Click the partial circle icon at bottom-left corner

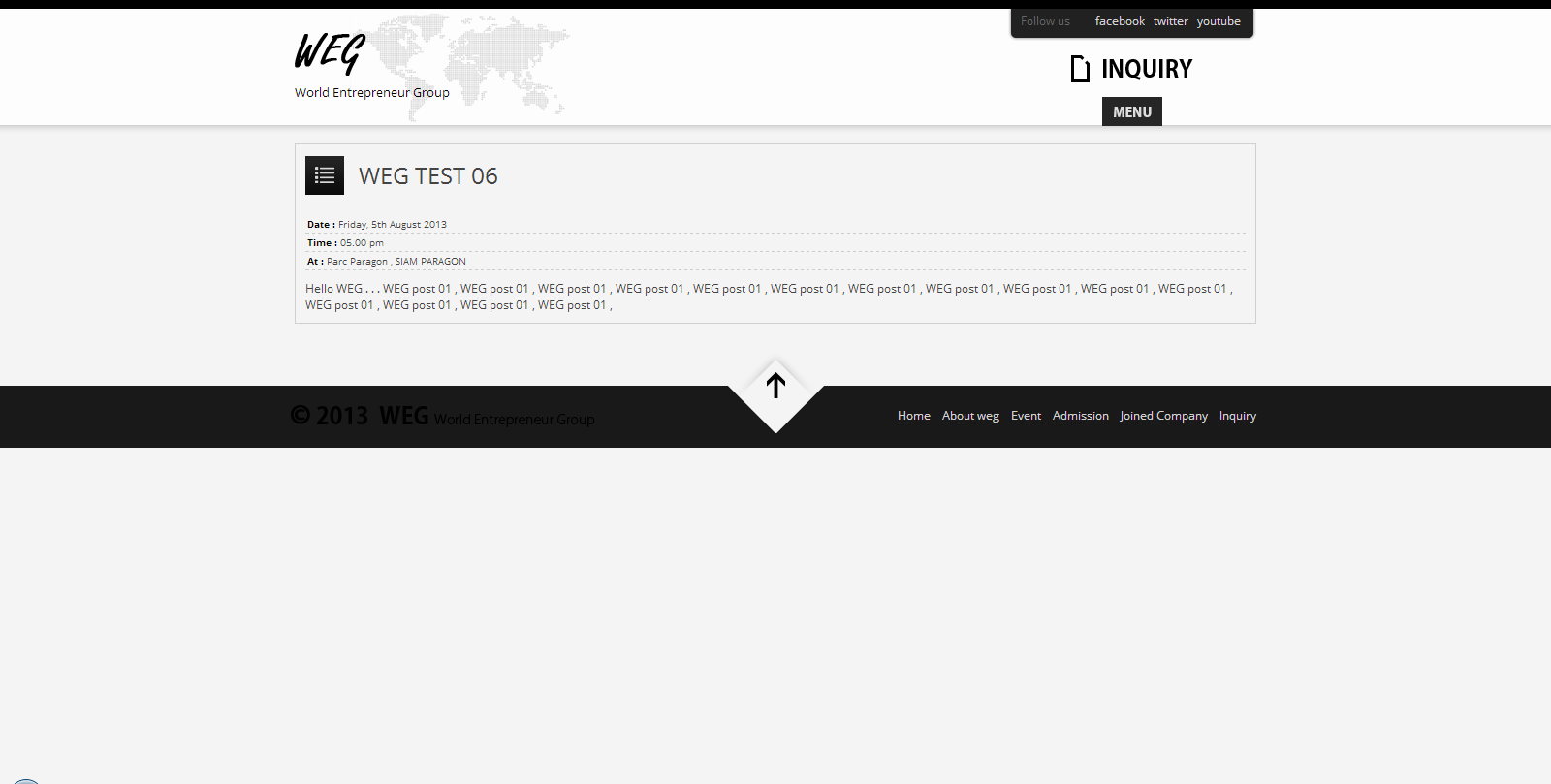coord(25,780)
